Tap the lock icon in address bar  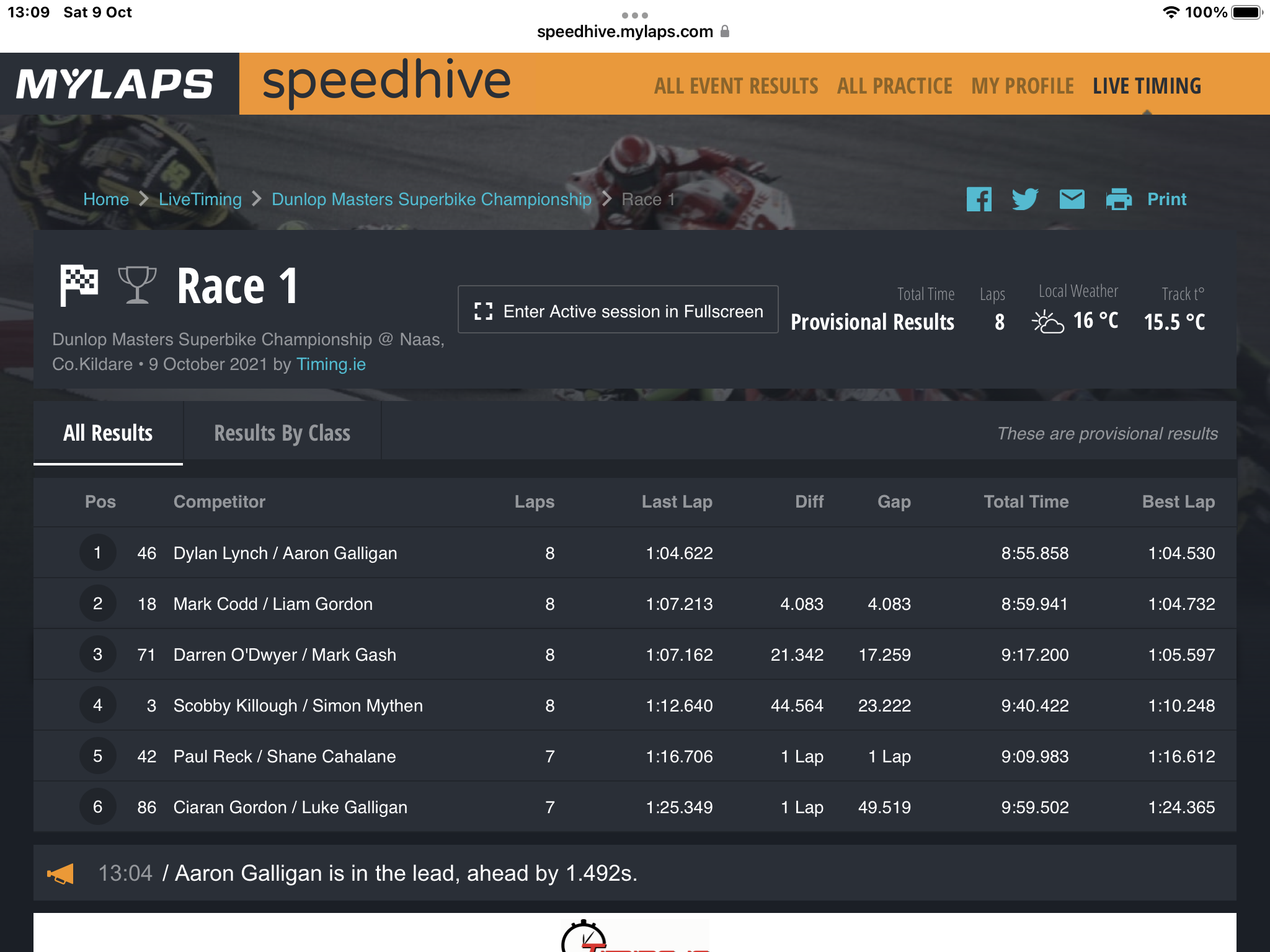725,31
